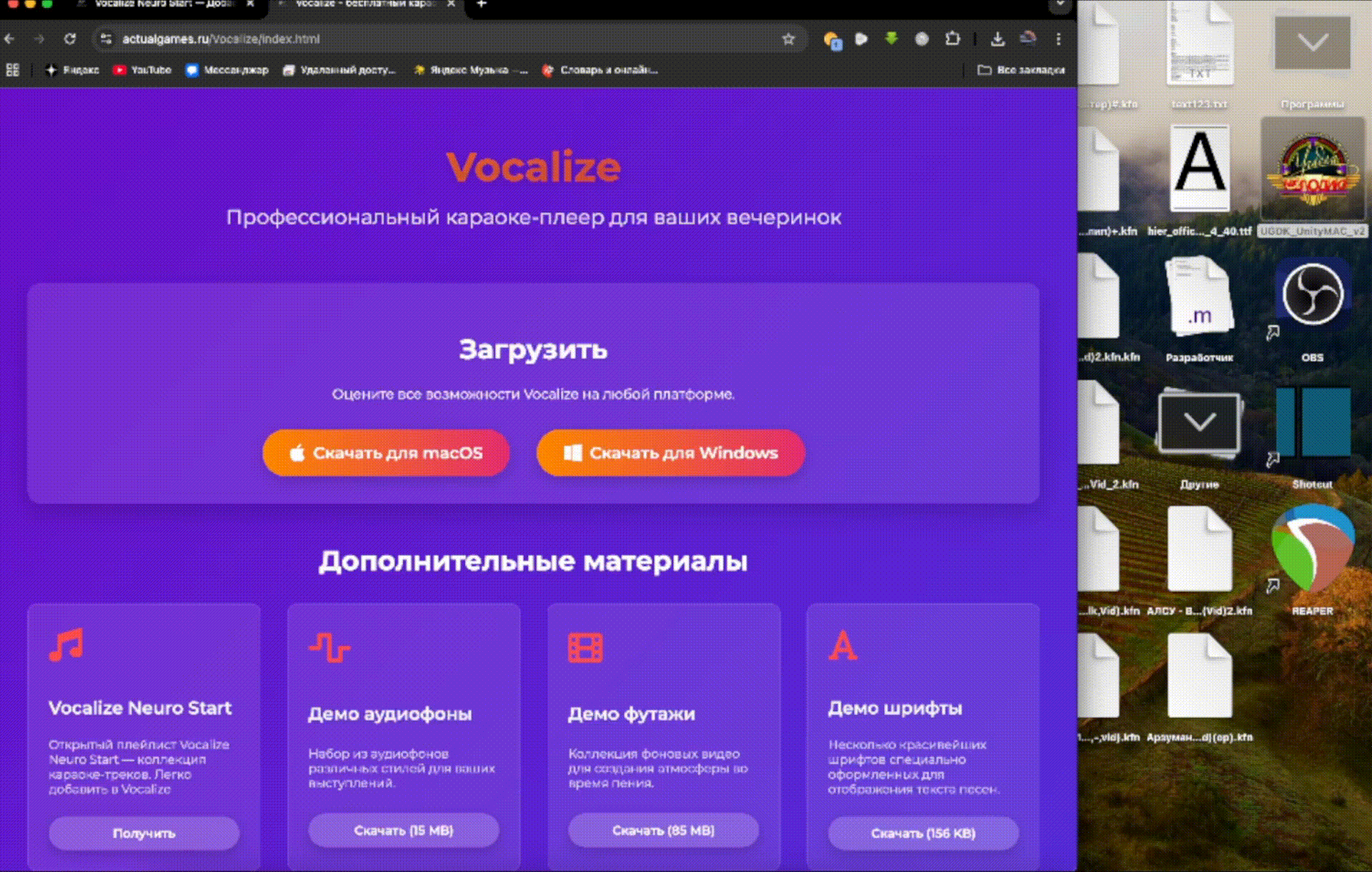The height and width of the screenshot is (872, 1372).
Task: Open Chrome's Downloads toolbar icon
Action: (996, 40)
